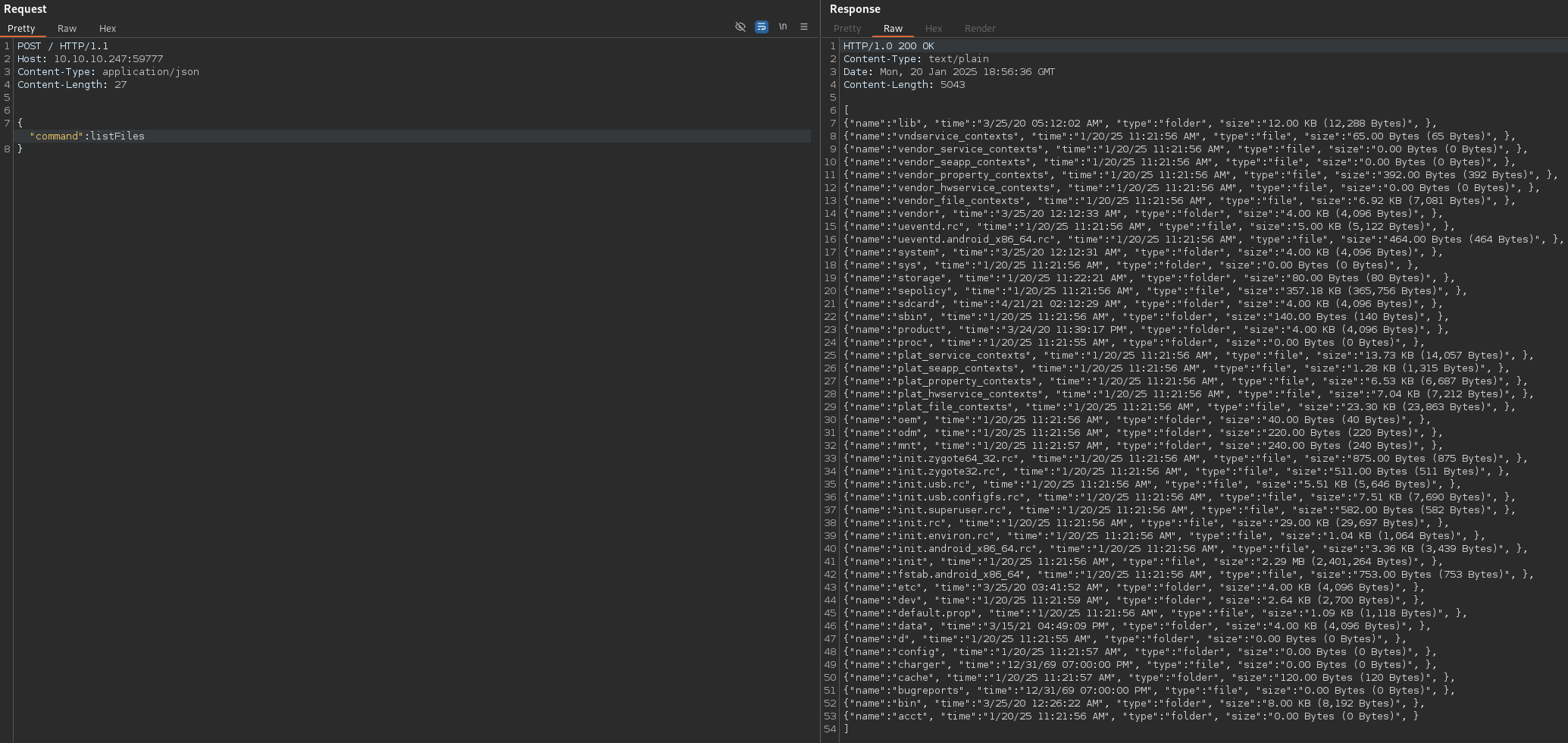
Task: Click the "bin" folder entry line
Action: click(1135, 704)
